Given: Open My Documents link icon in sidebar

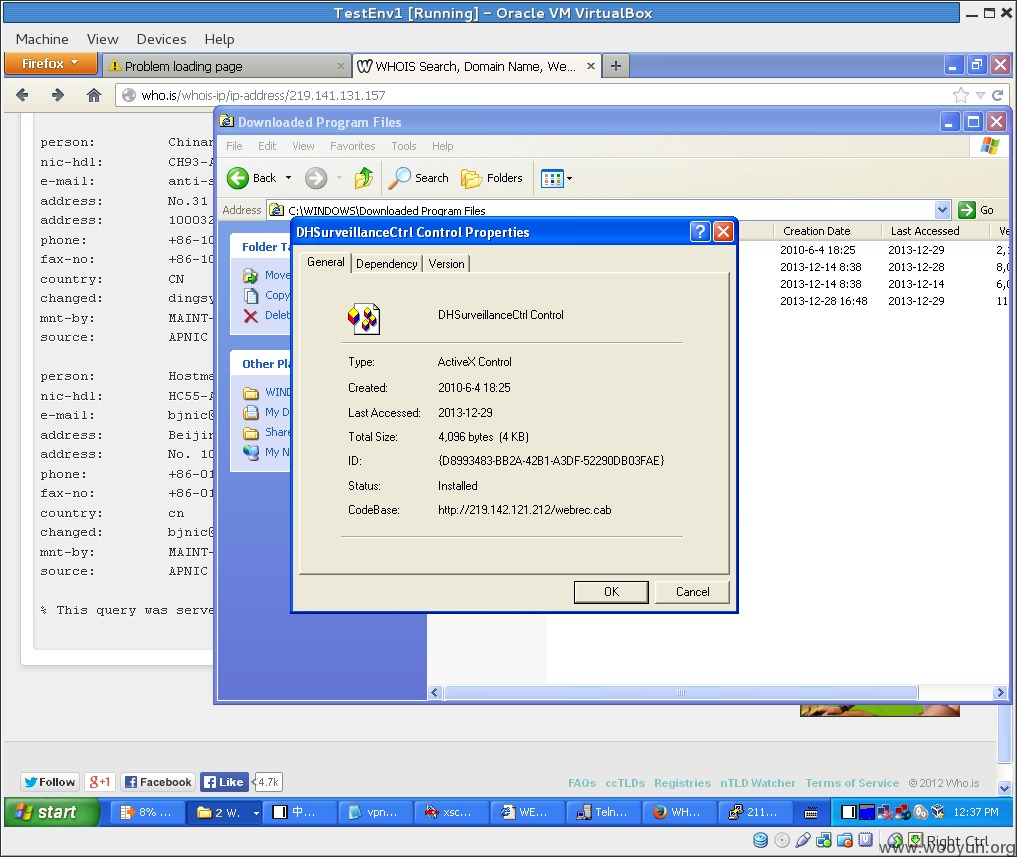Looking at the screenshot, I should pos(251,413).
